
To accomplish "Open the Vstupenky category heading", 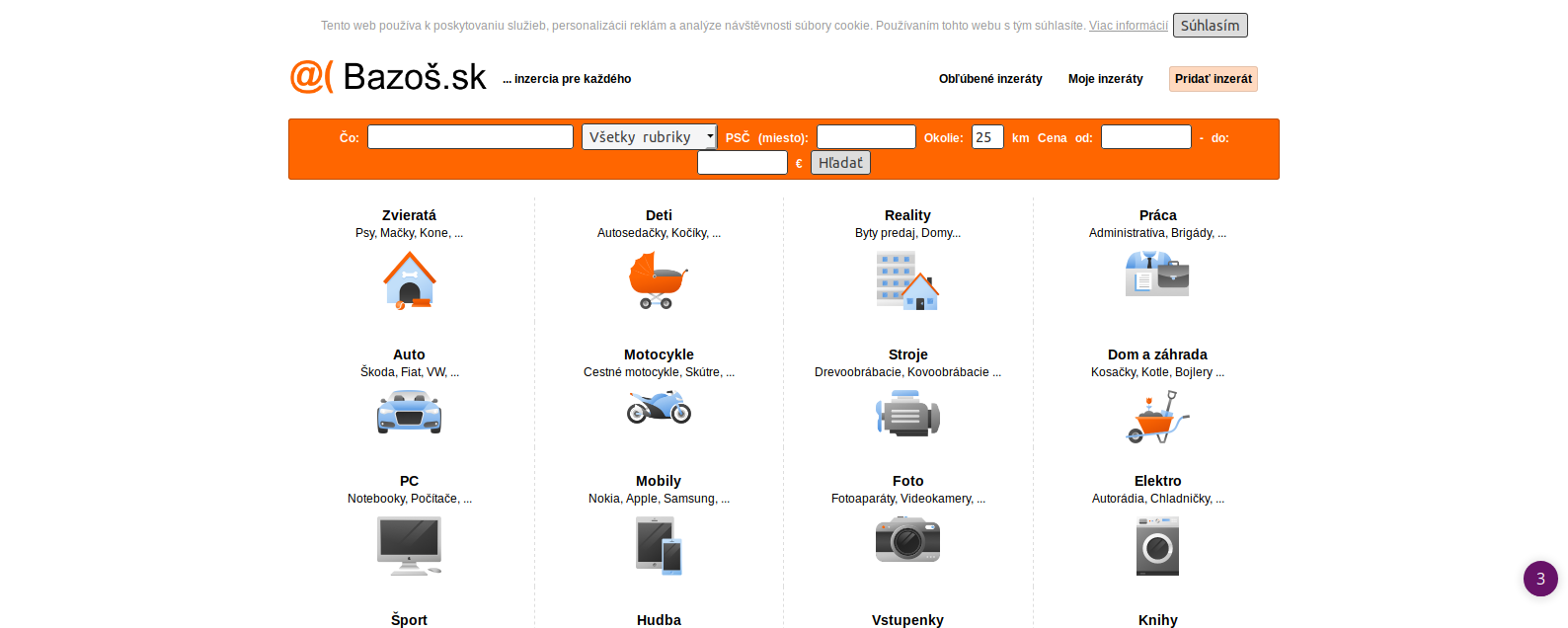I will [x=907, y=620].
